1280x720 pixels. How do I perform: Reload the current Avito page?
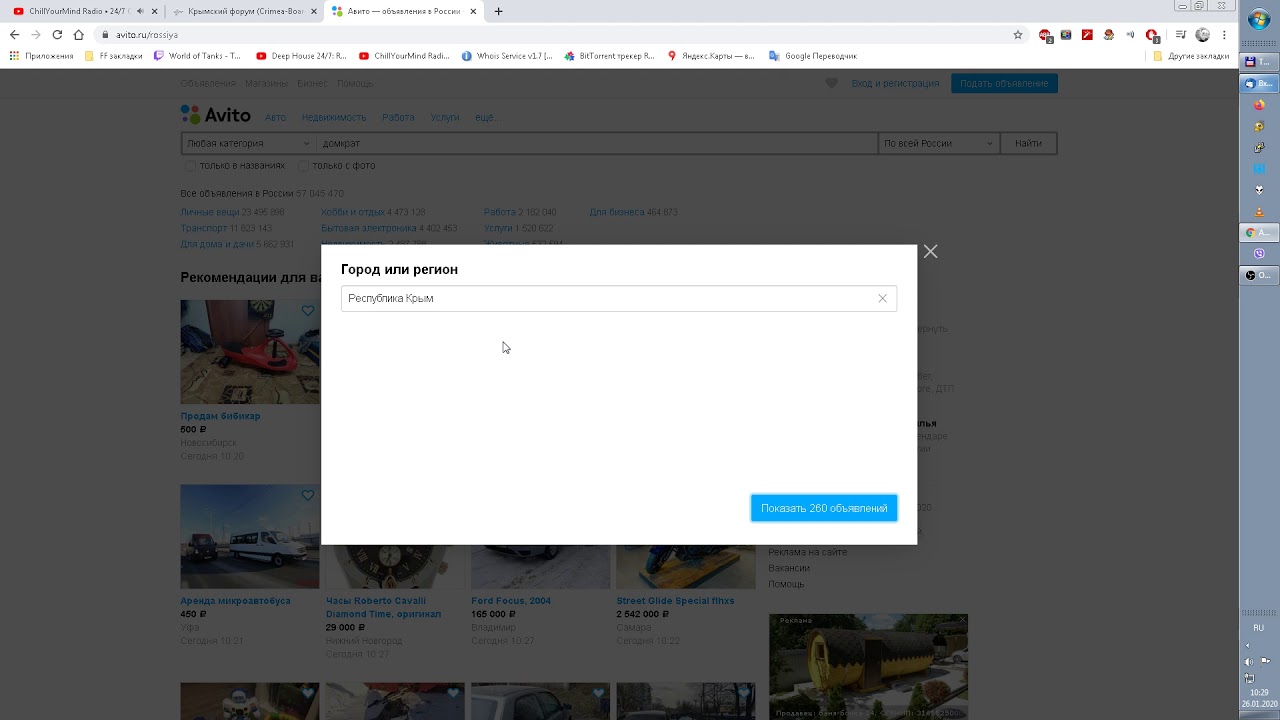57,35
